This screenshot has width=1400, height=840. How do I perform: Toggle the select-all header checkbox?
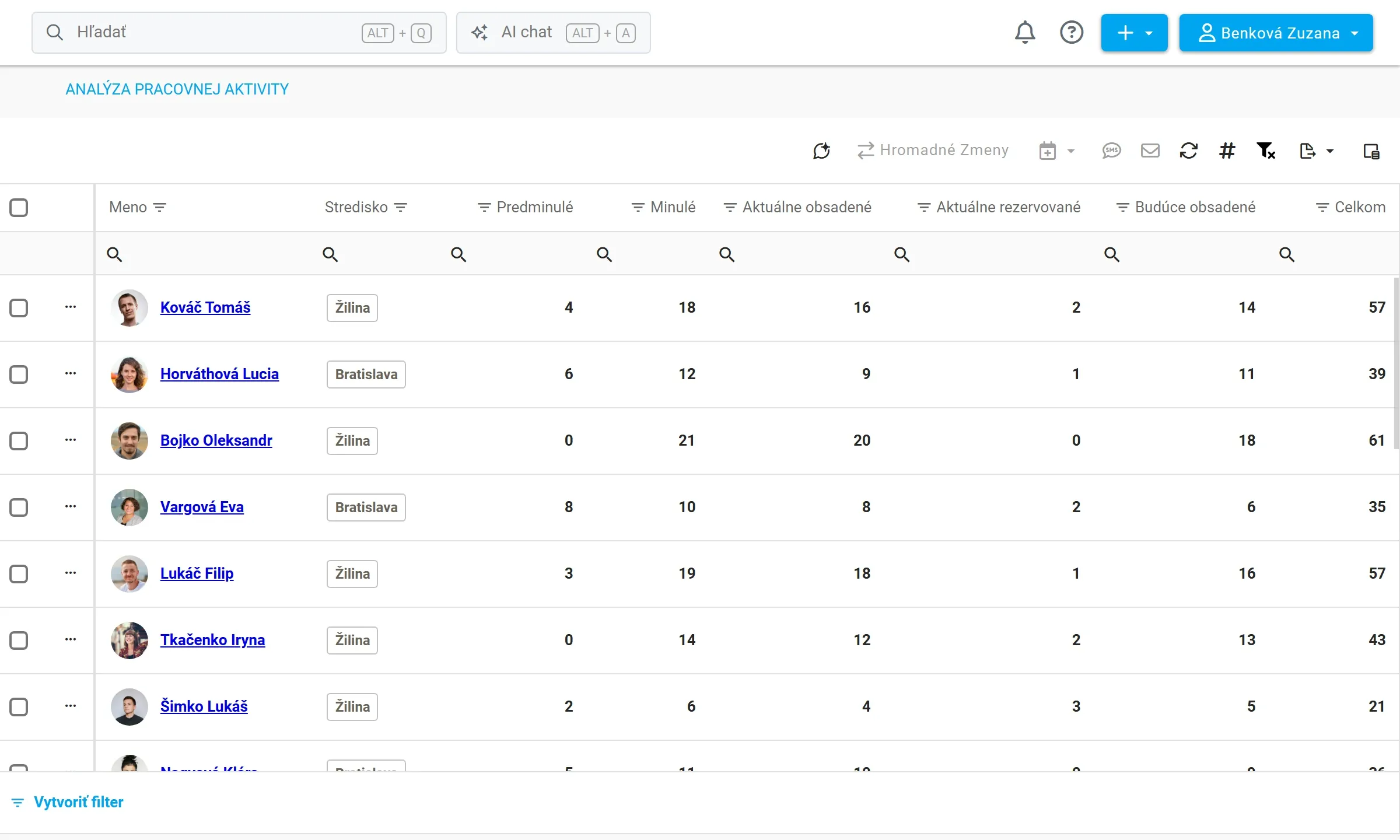pyautogui.click(x=19, y=208)
